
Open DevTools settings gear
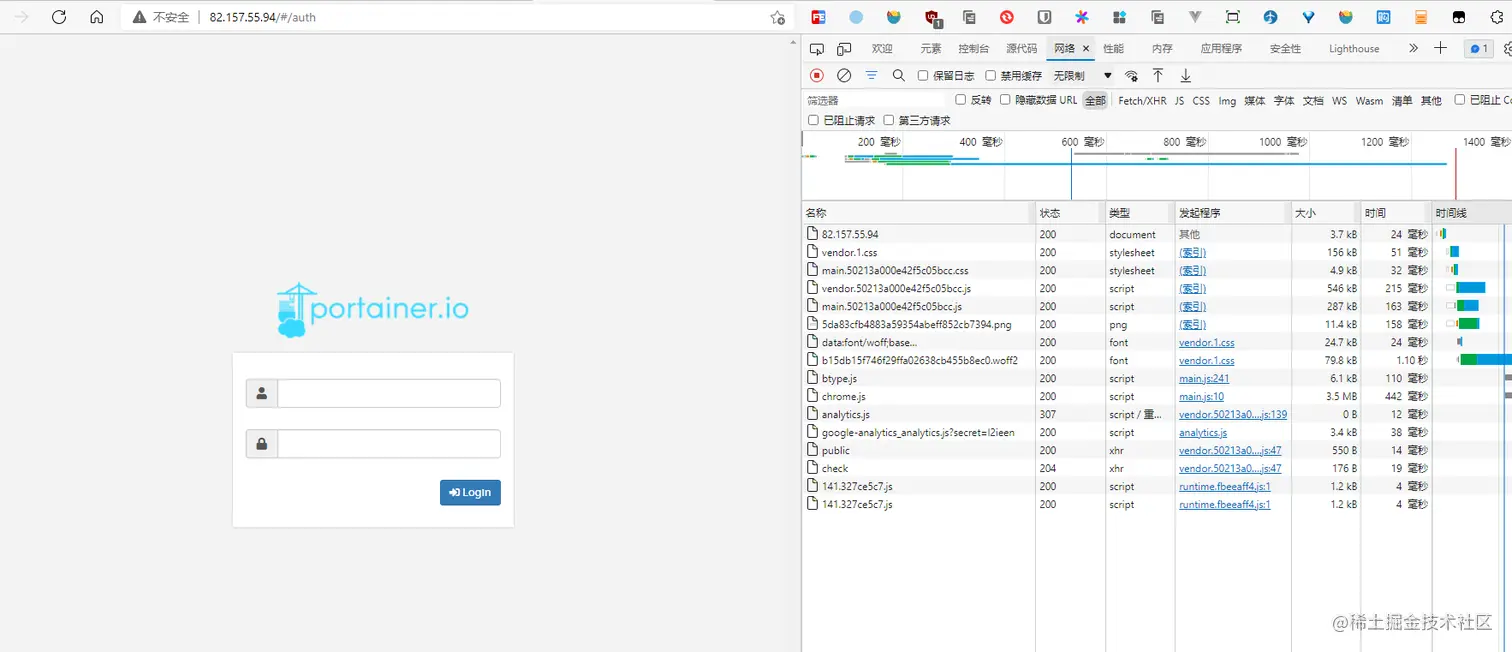coord(1508,48)
